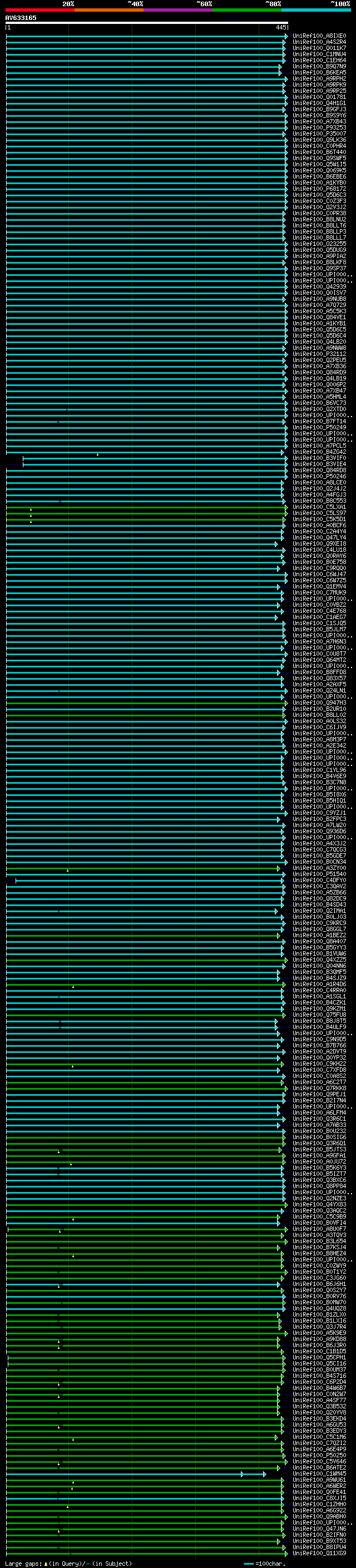This screenshot has height=1568, width=356.
Task: Select the UniRef100_B8C553 label
Action: tap(319, 501)
